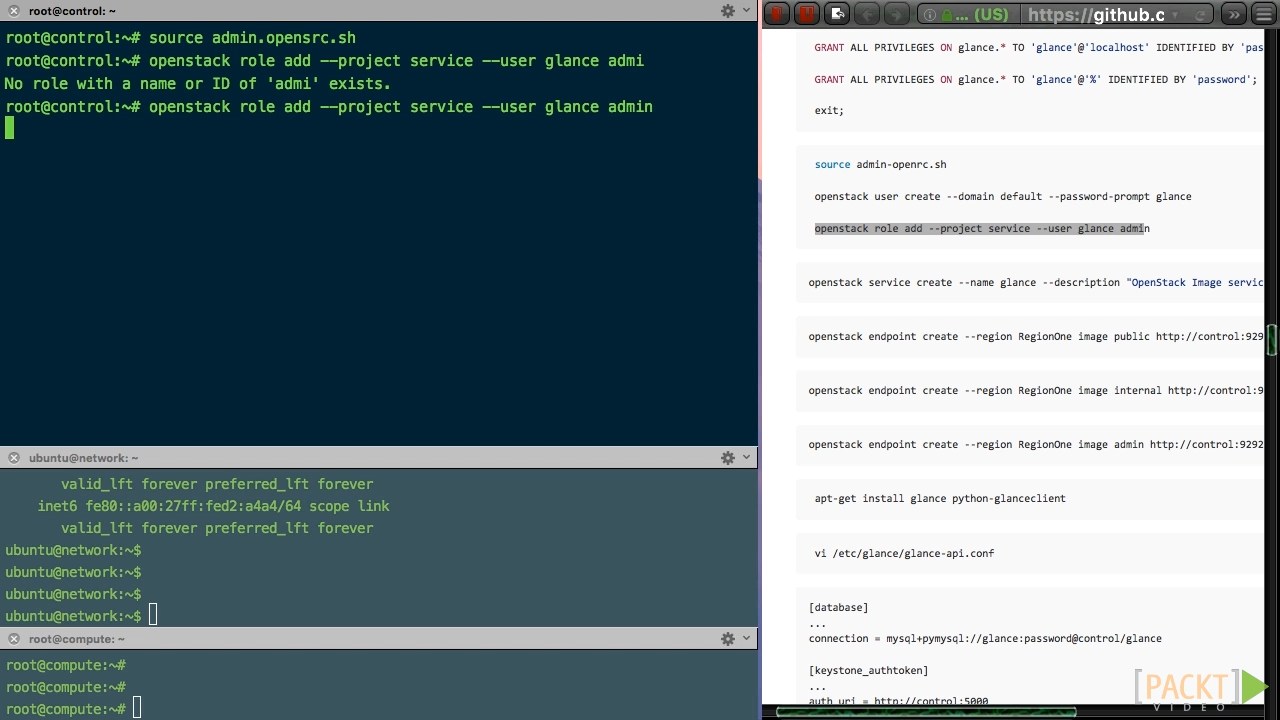Click the second red toolbar icon in browser
The width and height of the screenshot is (1280, 720).
pyautogui.click(x=807, y=14)
